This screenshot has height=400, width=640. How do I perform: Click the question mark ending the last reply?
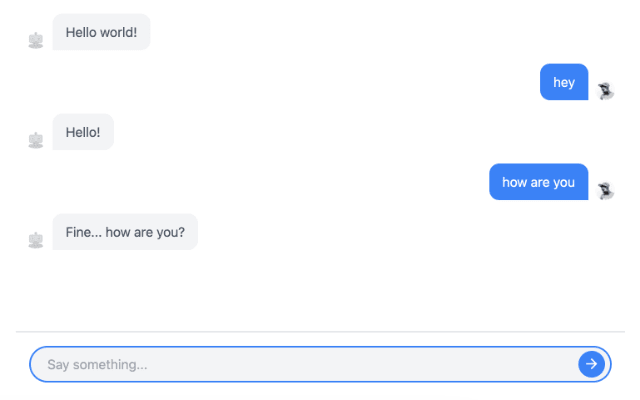[x=182, y=232]
